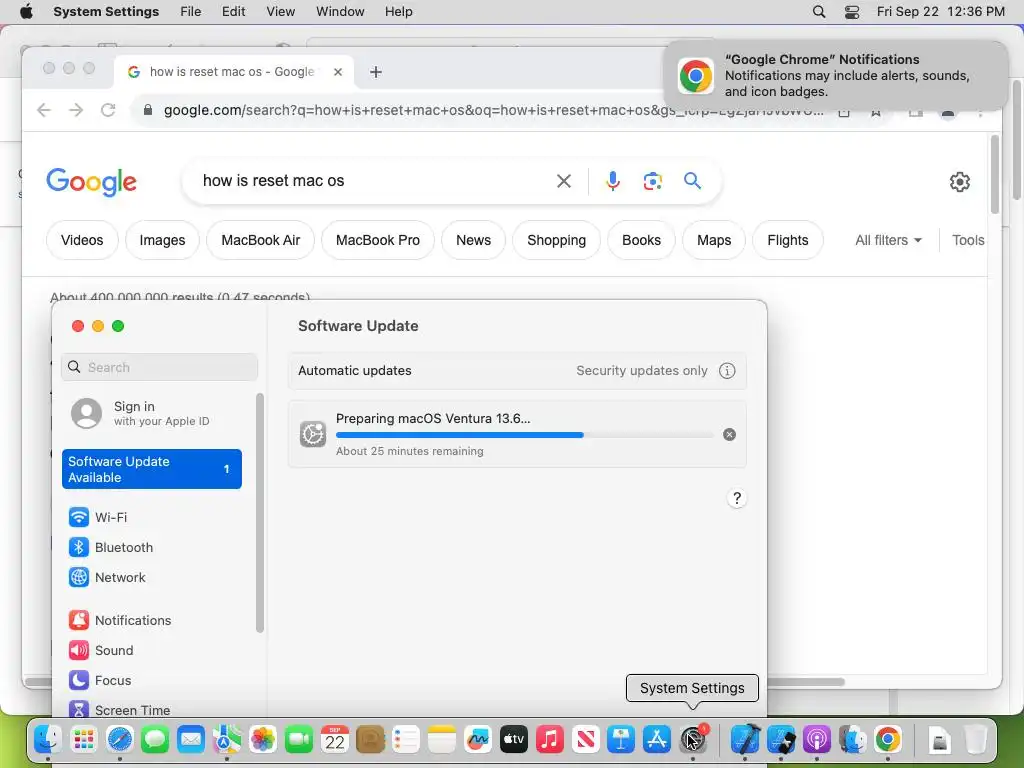This screenshot has height=768, width=1024.
Task: Open the Apple menu
Action: [x=26, y=12]
